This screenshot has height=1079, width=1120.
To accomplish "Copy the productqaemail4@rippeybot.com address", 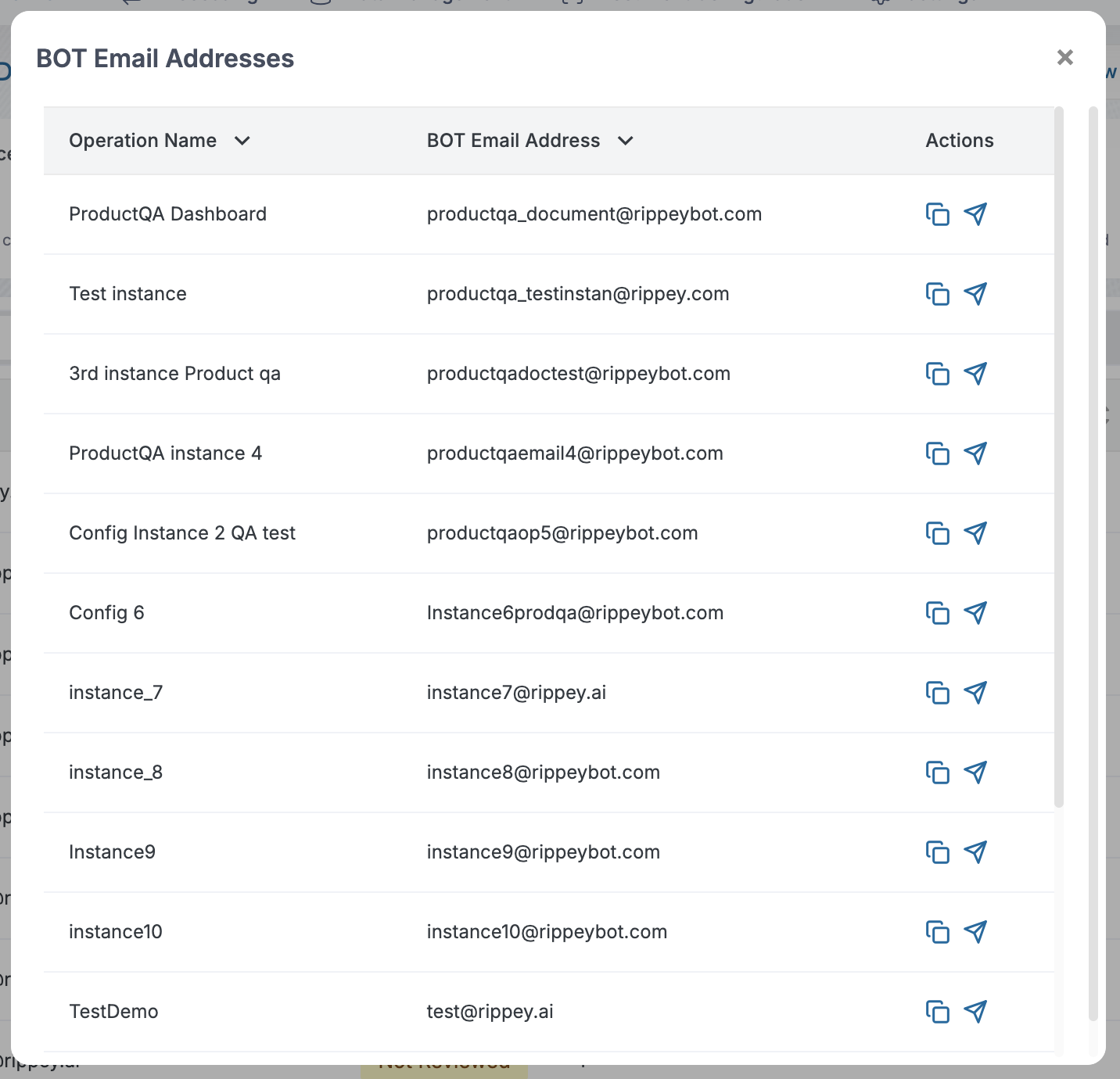I will [x=937, y=453].
